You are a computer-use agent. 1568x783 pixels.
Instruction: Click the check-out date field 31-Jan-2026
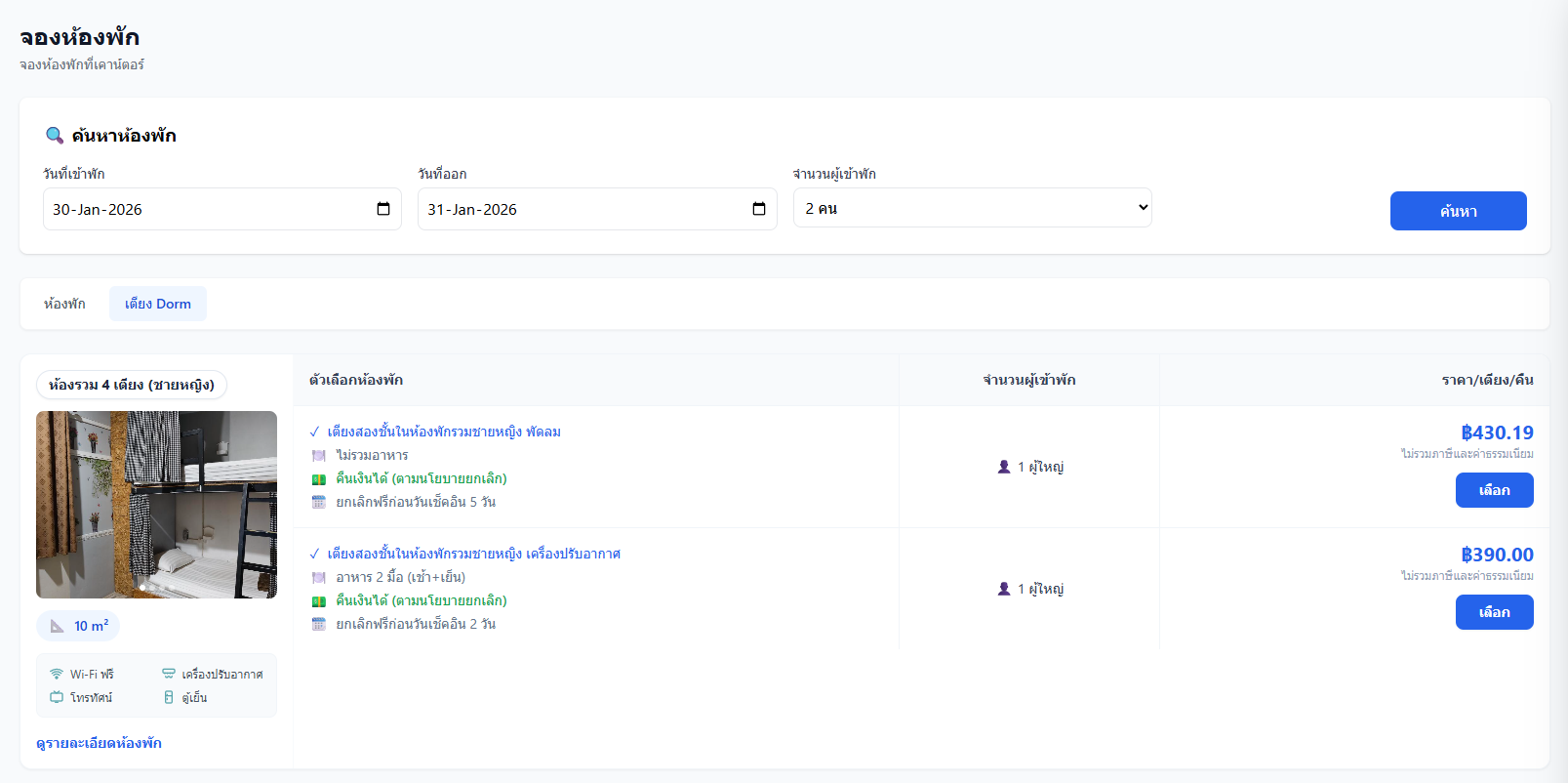581,209
